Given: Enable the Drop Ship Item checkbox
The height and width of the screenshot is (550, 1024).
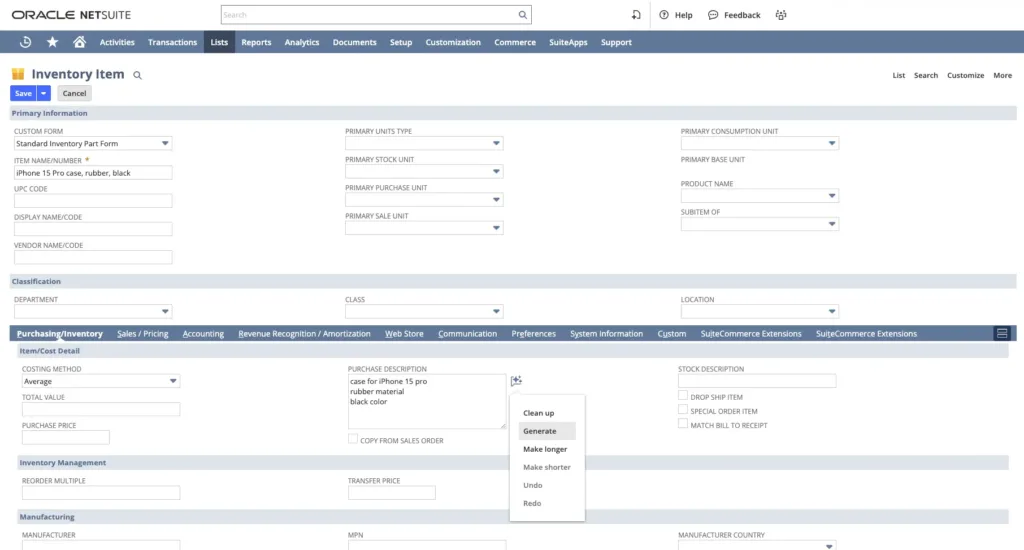Looking at the screenshot, I should coord(682,395).
